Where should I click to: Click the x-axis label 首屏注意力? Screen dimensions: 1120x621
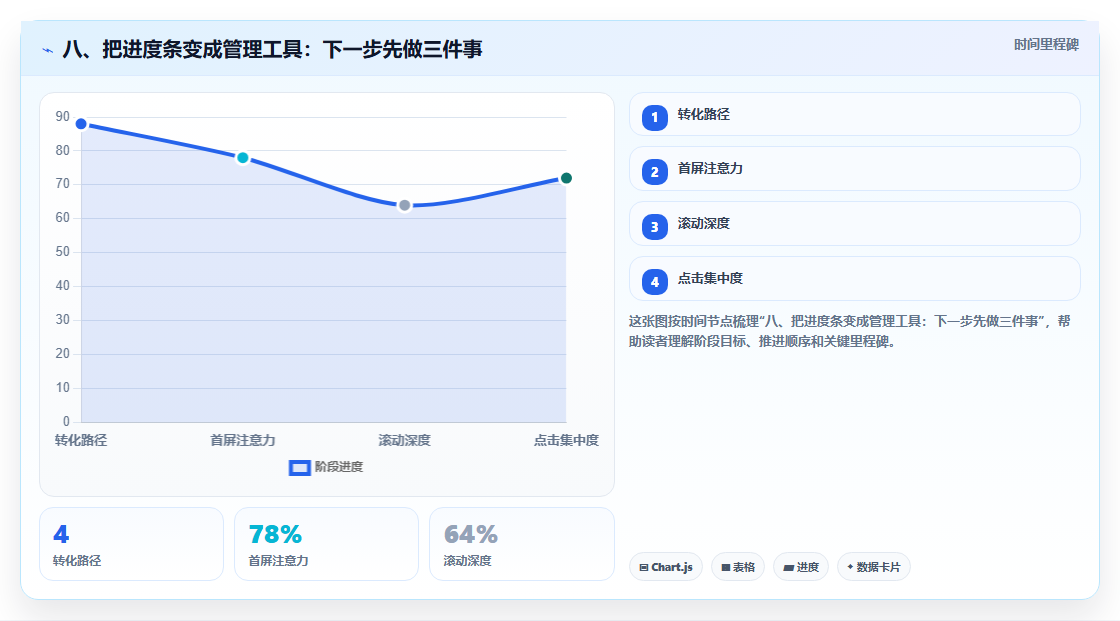point(243,440)
